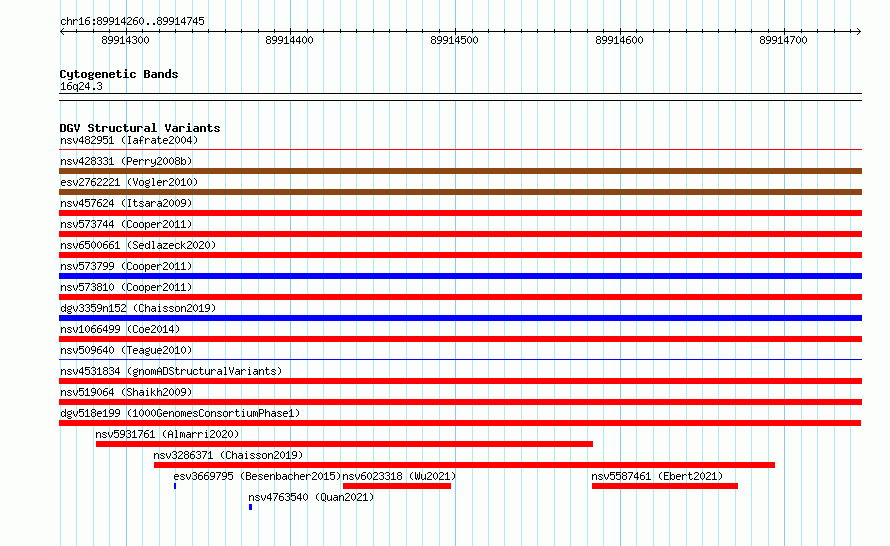Click the 16q24.3 band label

(81, 86)
